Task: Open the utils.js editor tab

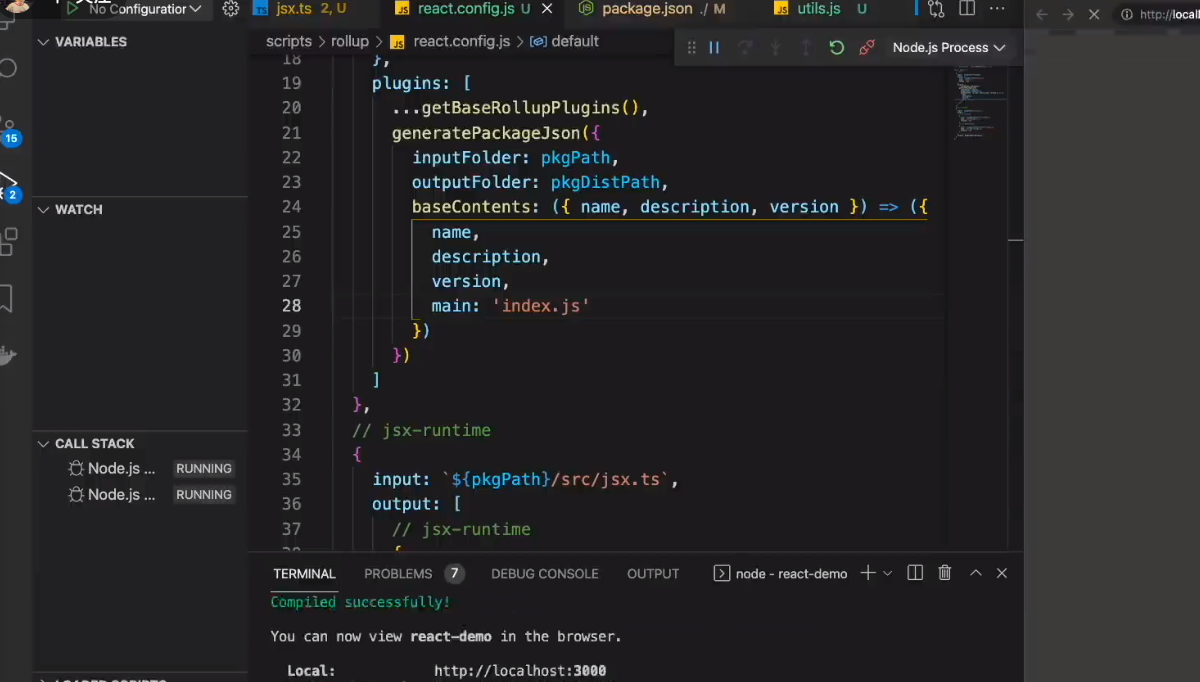Action: [x=818, y=9]
